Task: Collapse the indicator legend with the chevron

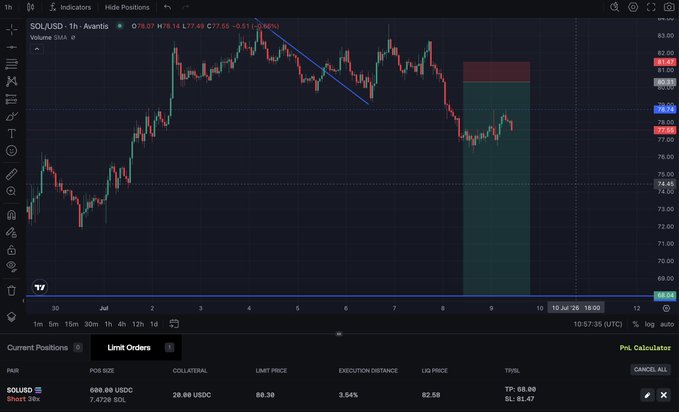Action: (37, 49)
